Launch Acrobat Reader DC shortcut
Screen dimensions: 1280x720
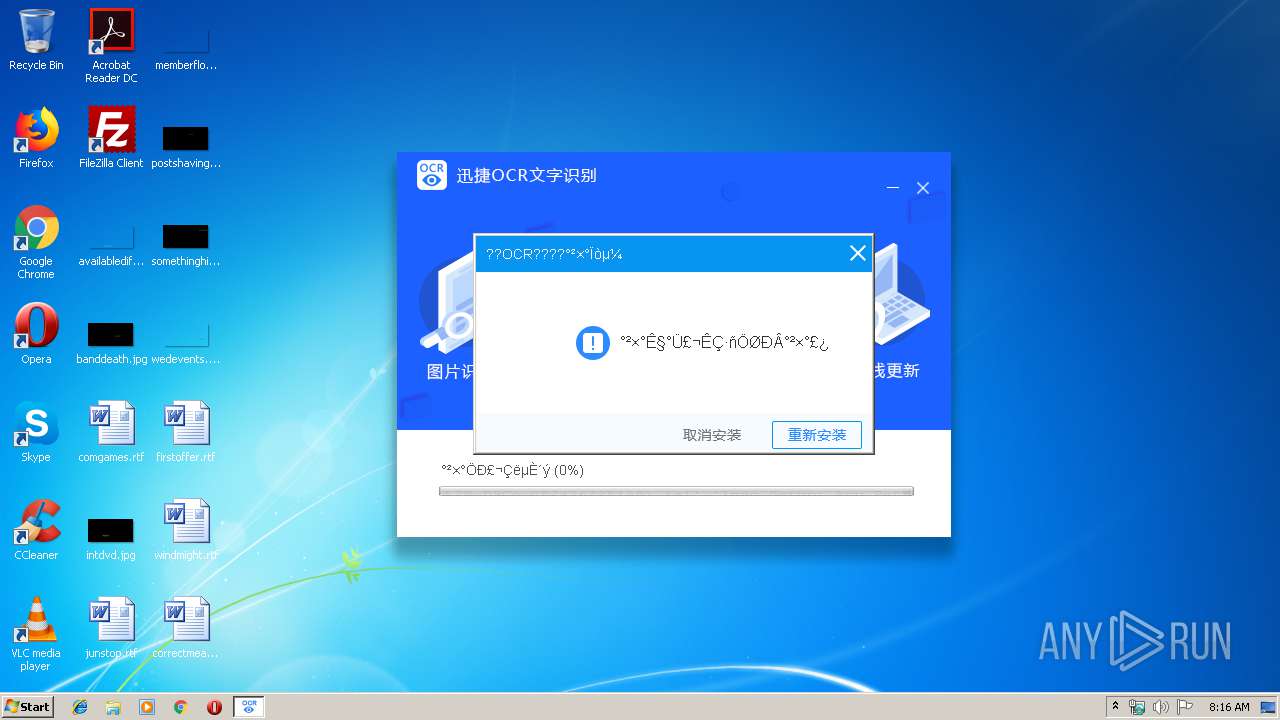point(111,45)
